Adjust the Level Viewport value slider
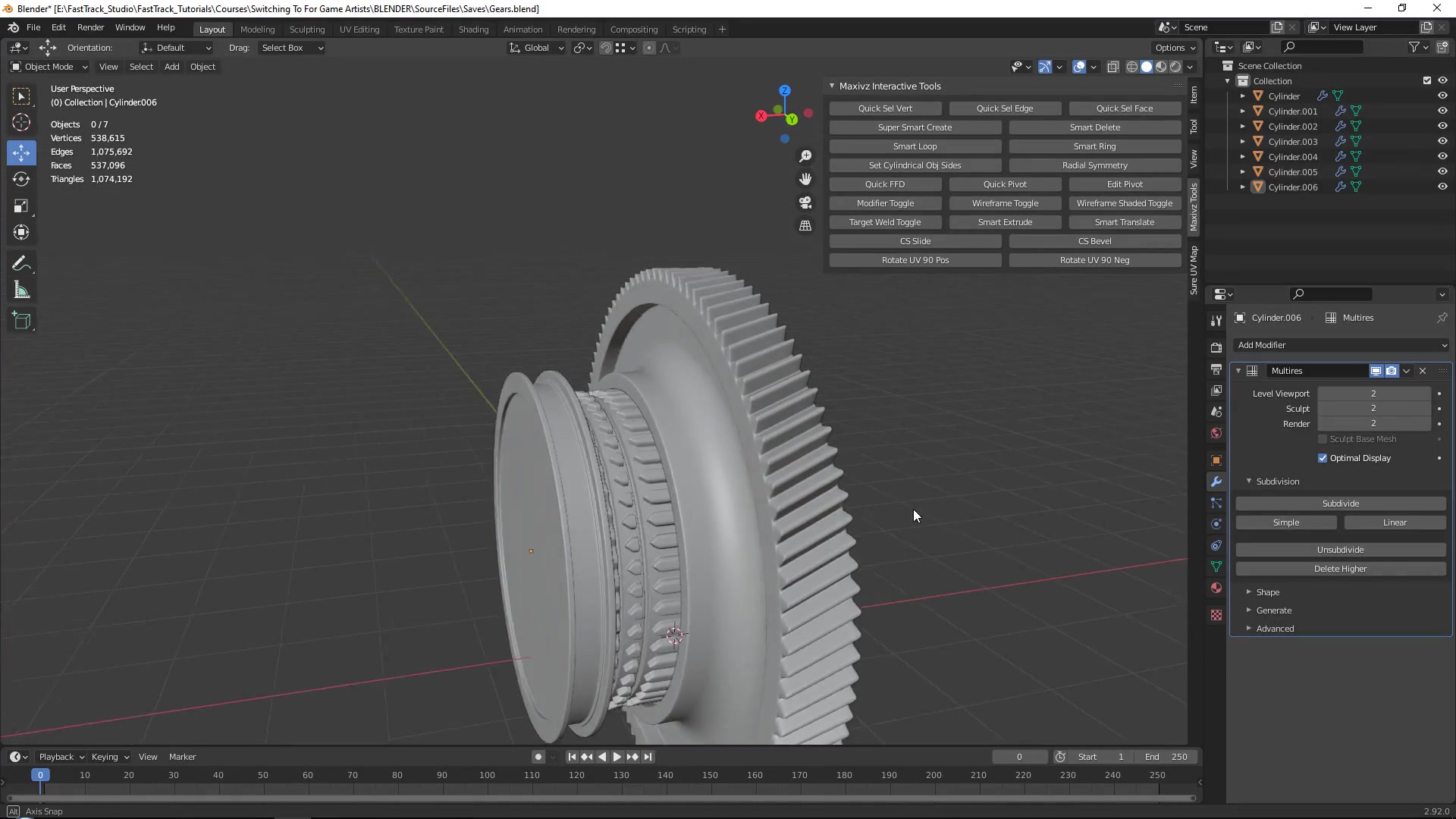This screenshot has width=1456, height=819. pos(1373,394)
